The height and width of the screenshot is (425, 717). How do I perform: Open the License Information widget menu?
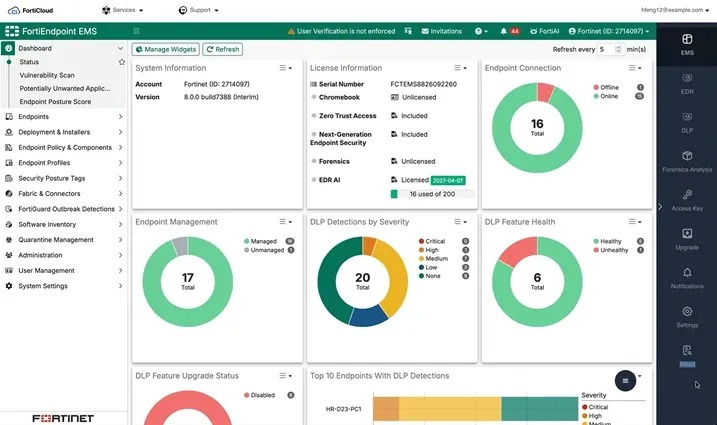point(460,68)
